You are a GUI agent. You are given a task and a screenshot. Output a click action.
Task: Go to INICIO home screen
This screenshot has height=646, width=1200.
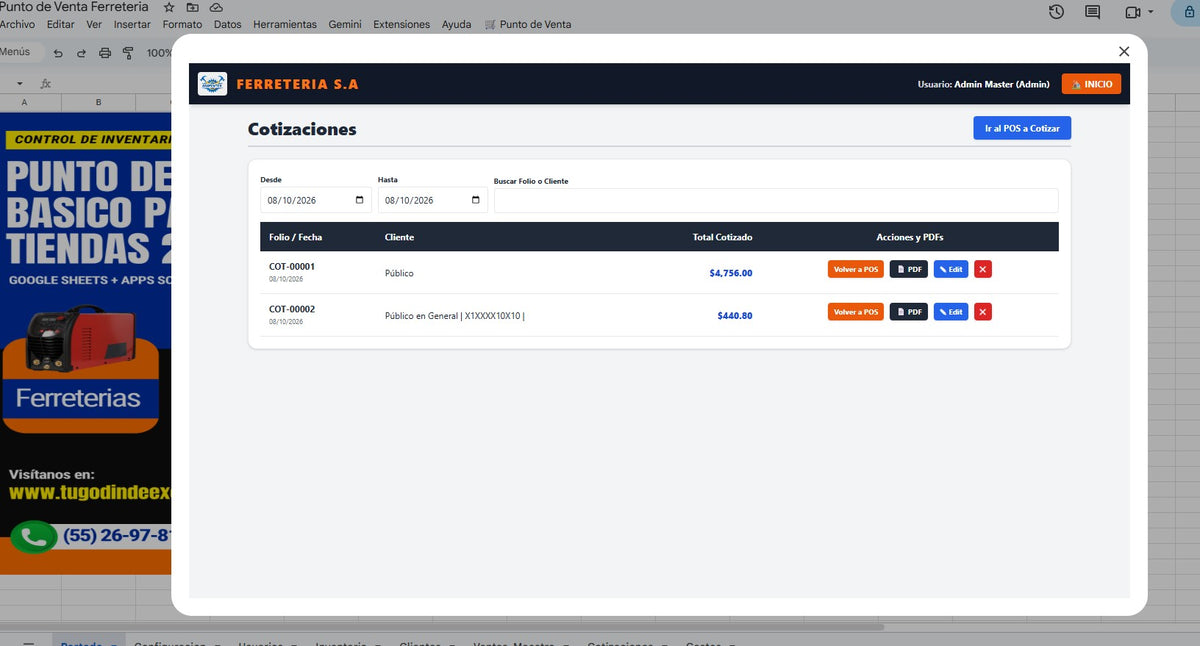click(1091, 84)
